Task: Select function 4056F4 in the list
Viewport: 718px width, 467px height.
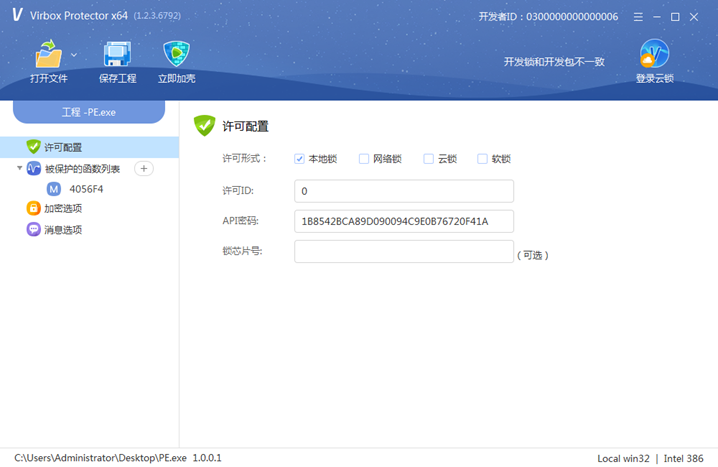Action: pyautogui.click(x=86, y=189)
